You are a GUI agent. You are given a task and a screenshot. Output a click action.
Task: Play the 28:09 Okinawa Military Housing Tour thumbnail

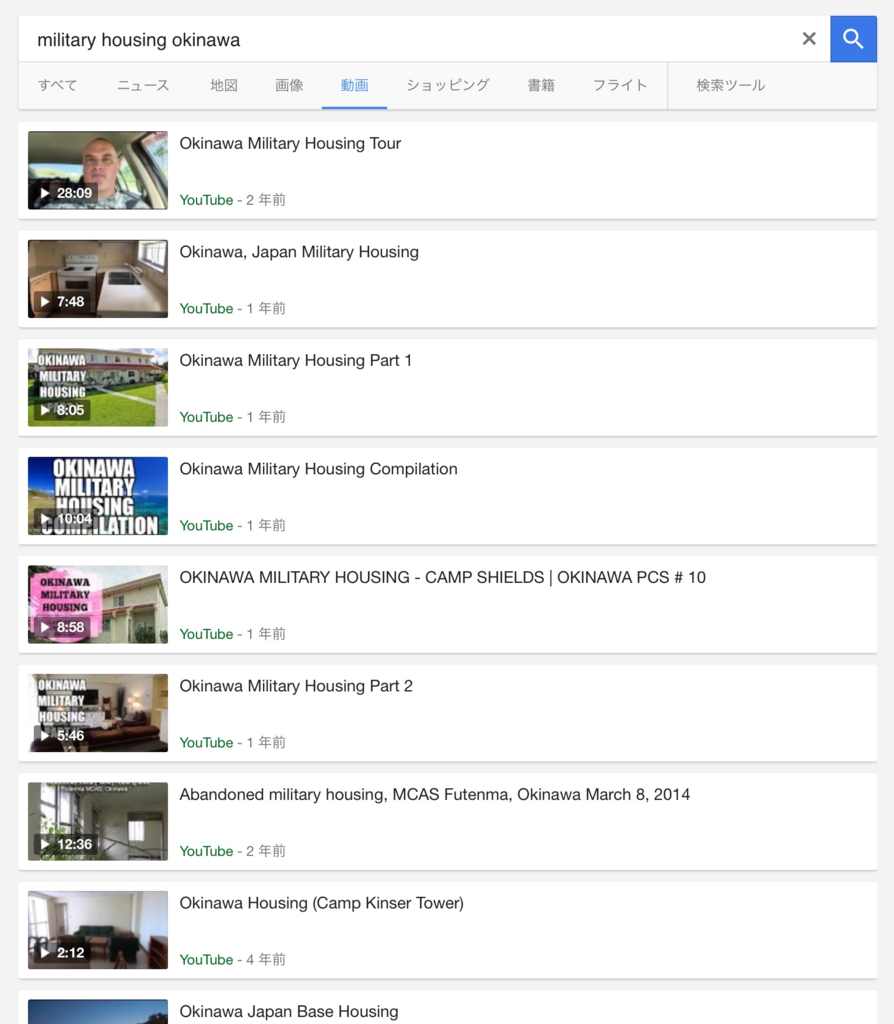point(98,170)
